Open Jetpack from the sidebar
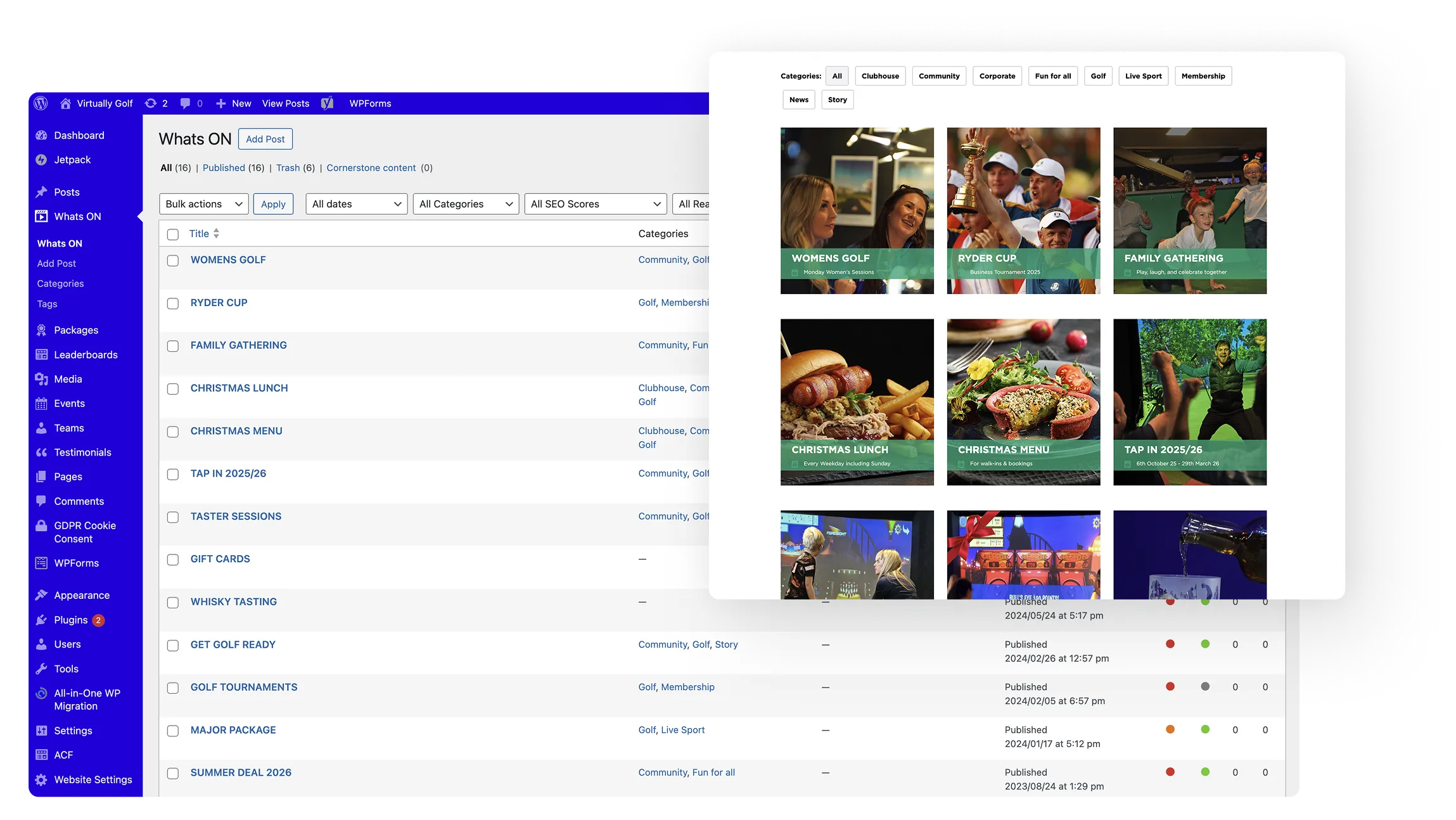This screenshot has height=820, width=1456. coord(72,160)
